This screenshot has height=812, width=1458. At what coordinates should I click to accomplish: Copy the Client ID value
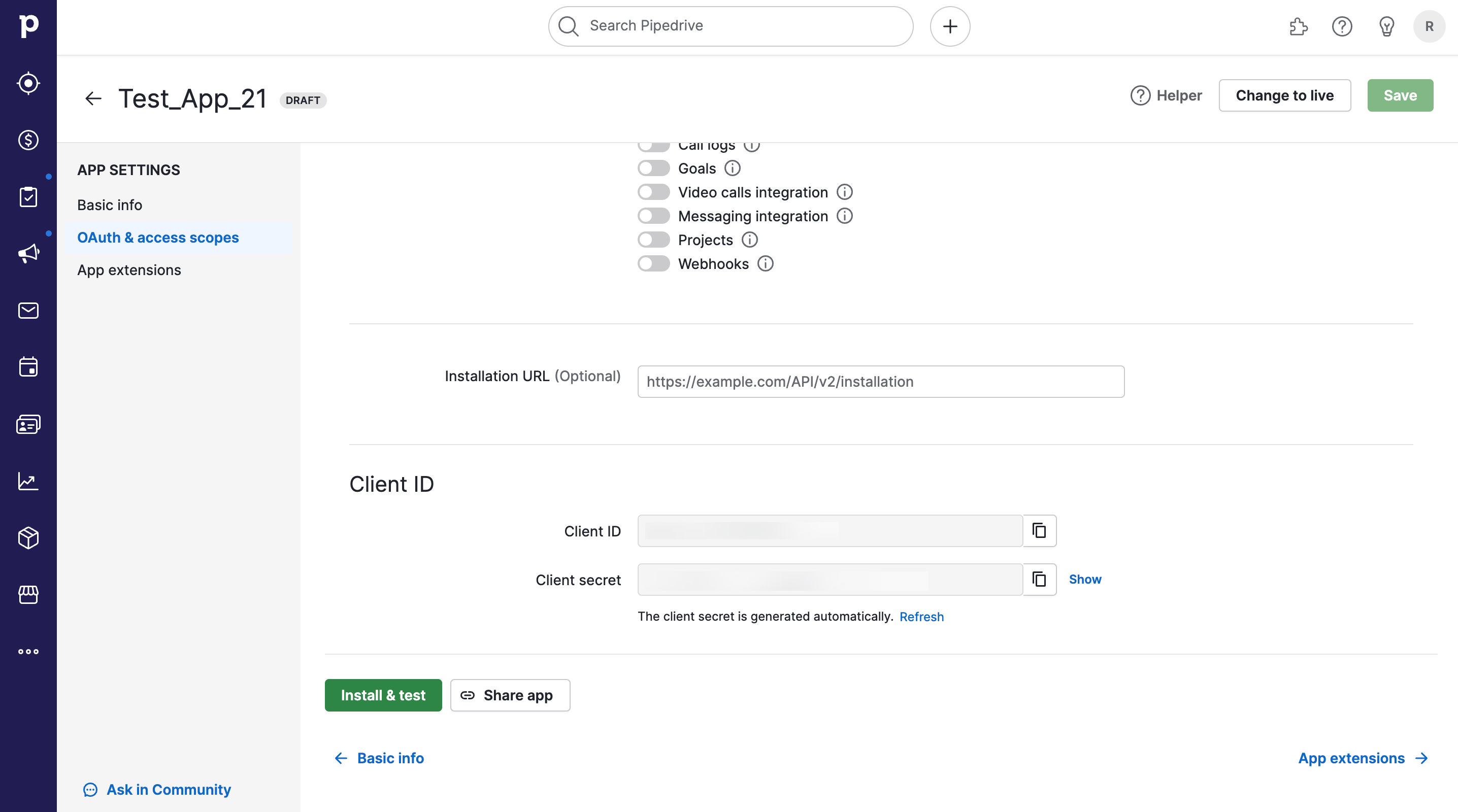click(x=1039, y=531)
